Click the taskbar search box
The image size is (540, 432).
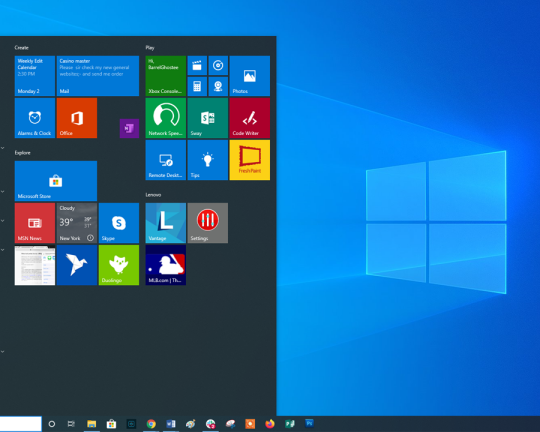pyautogui.click(x=21, y=424)
